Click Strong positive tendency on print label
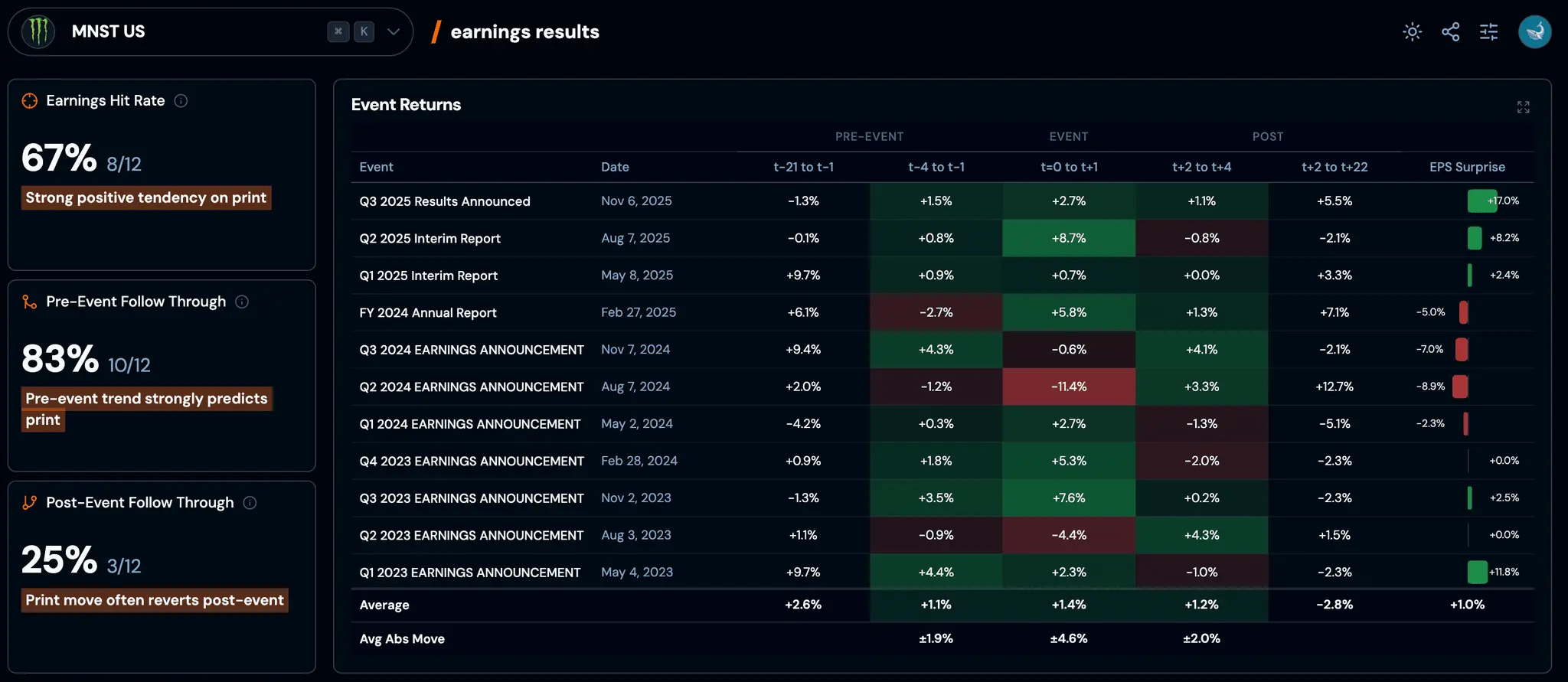This screenshot has width=1568, height=682. click(x=146, y=197)
